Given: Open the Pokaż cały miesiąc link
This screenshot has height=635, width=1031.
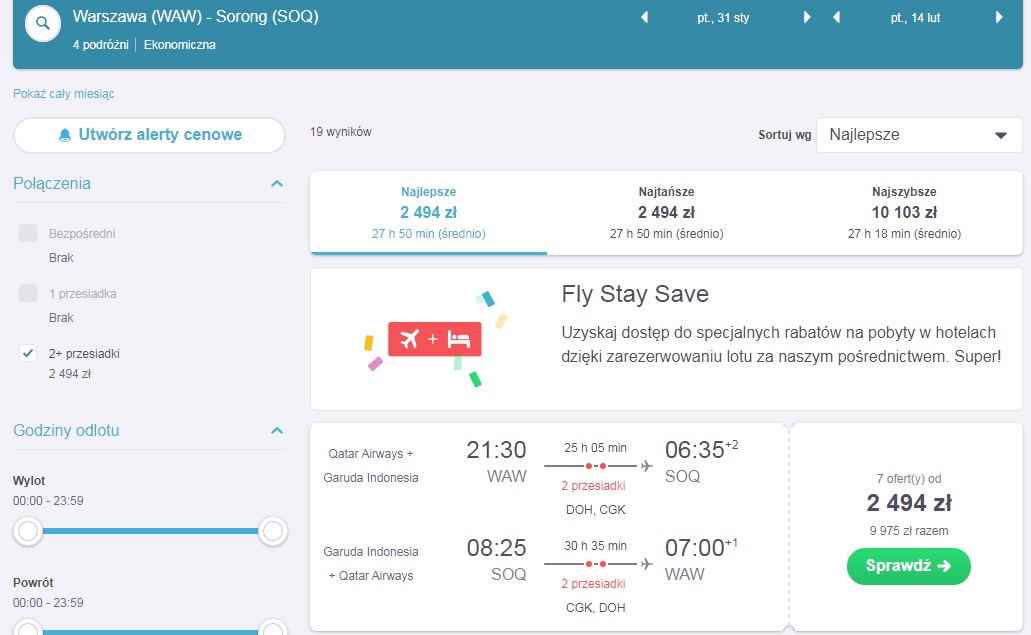Looking at the screenshot, I should pyautogui.click(x=64, y=94).
